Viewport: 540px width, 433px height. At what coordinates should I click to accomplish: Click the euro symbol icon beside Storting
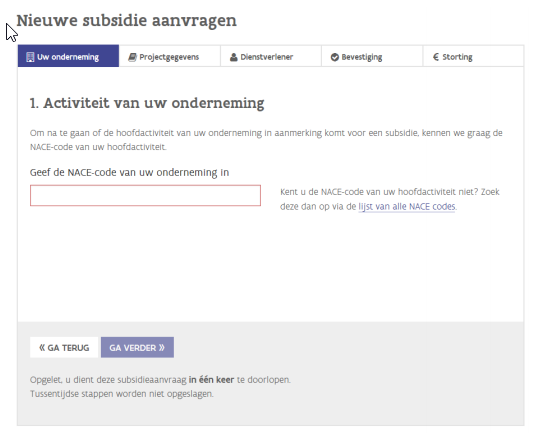pos(436,57)
